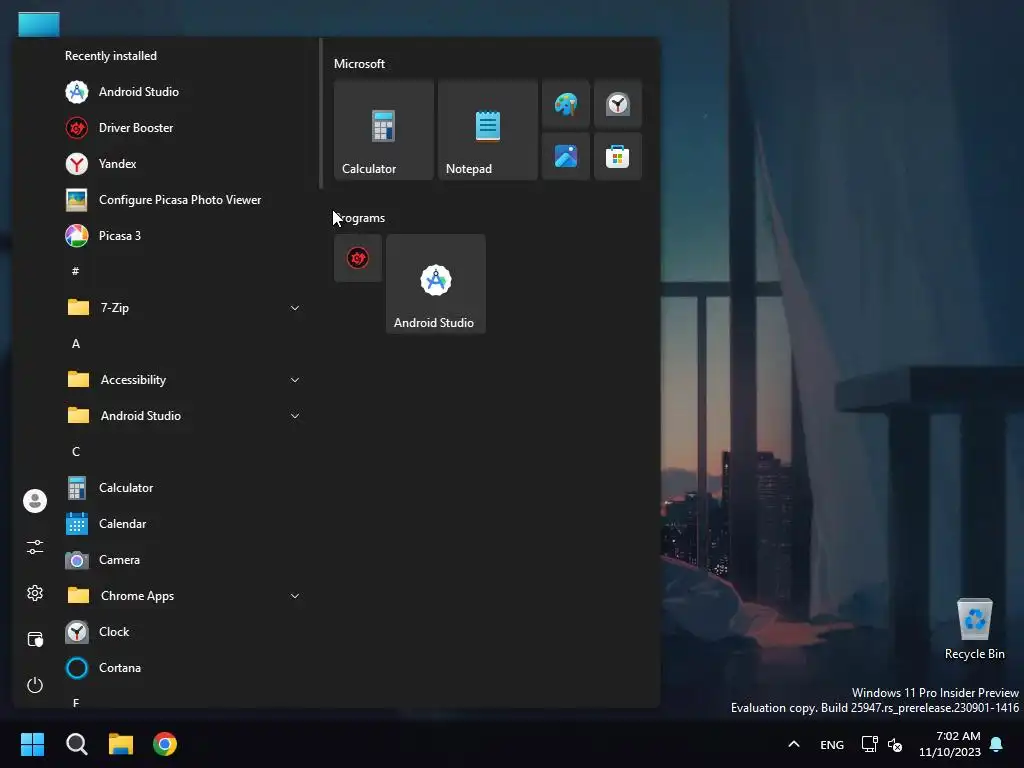Launch Google Chrome from taskbar

coord(165,744)
